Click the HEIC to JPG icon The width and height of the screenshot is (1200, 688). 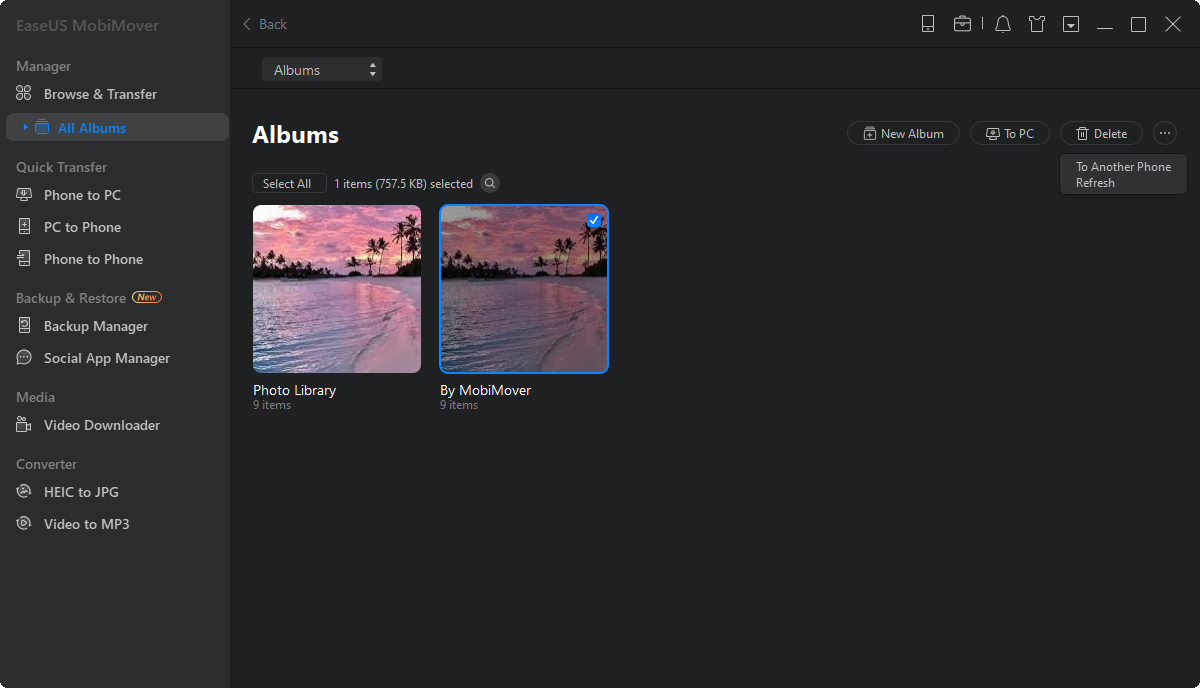click(x=24, y=492)
